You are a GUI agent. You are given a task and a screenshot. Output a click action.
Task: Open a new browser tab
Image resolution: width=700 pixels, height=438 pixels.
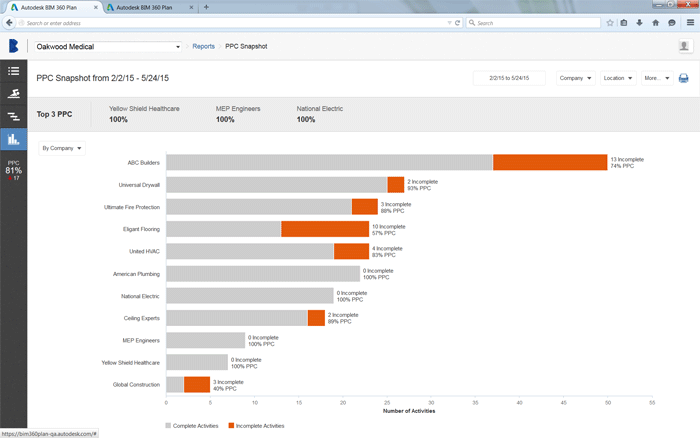tap(206, 7)
